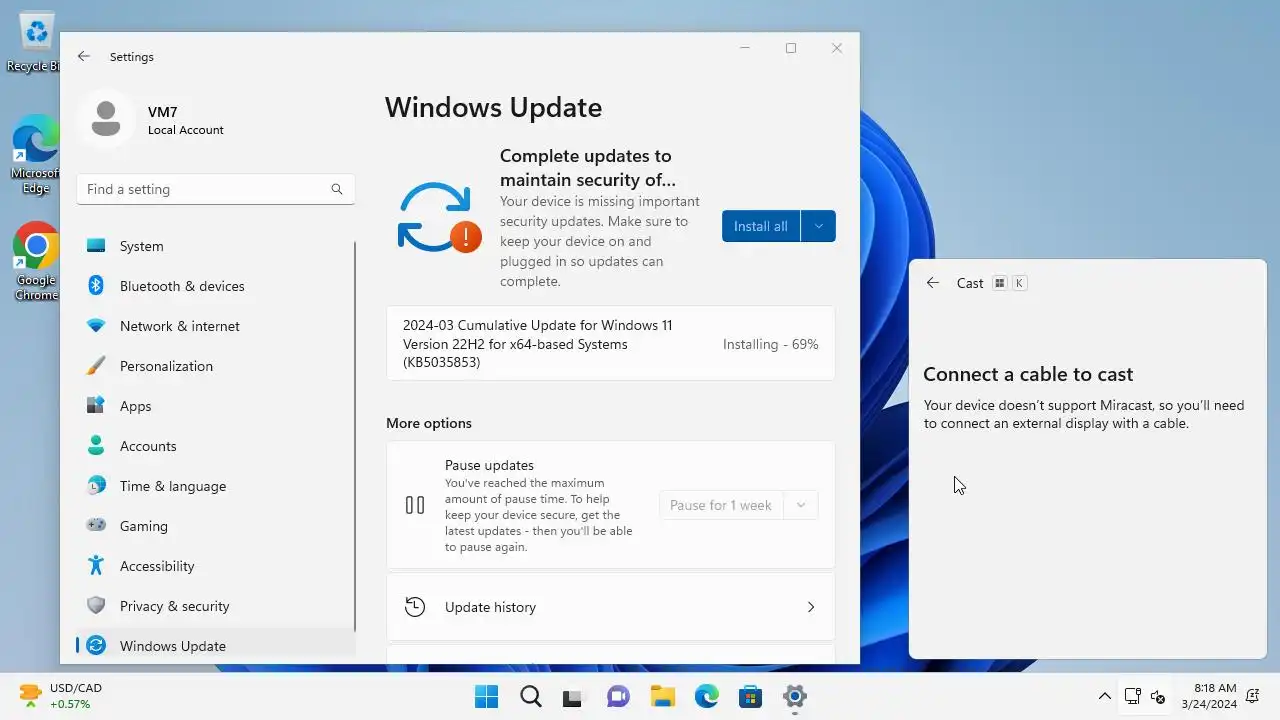The image size is (1280, 720).
Task: Open taskbar Search
Action: (x=531, y=697)
